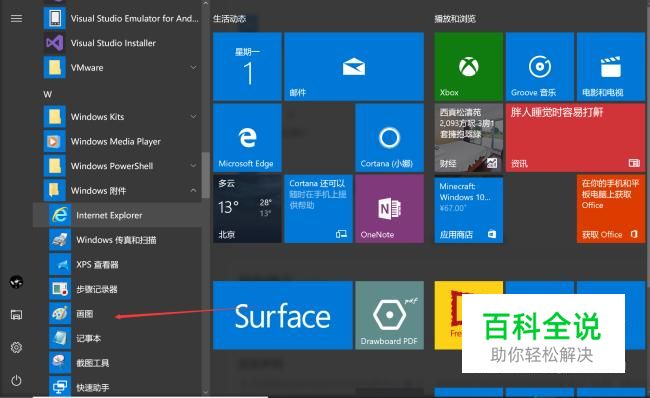Click the Power button icon

tap(16, 380)
